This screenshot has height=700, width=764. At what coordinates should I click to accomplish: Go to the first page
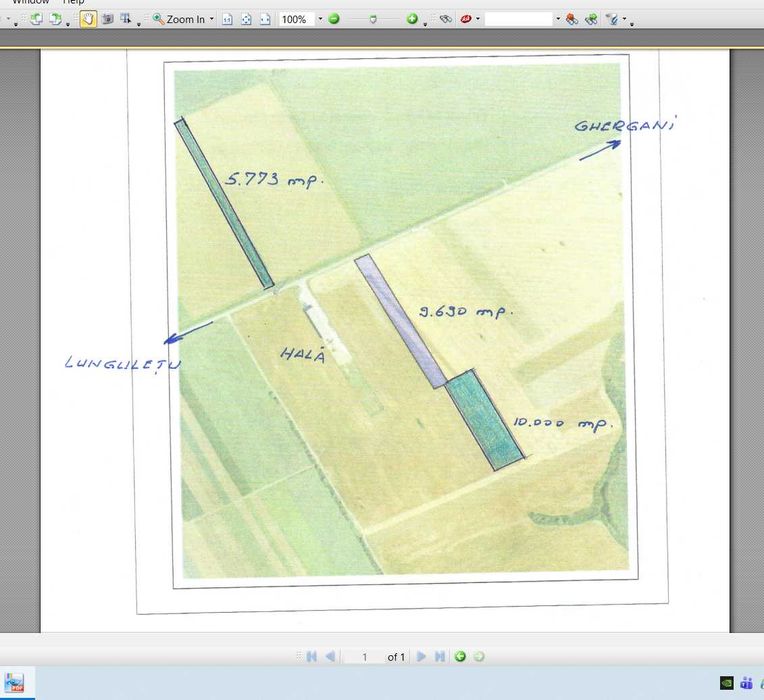pos(311,657)
